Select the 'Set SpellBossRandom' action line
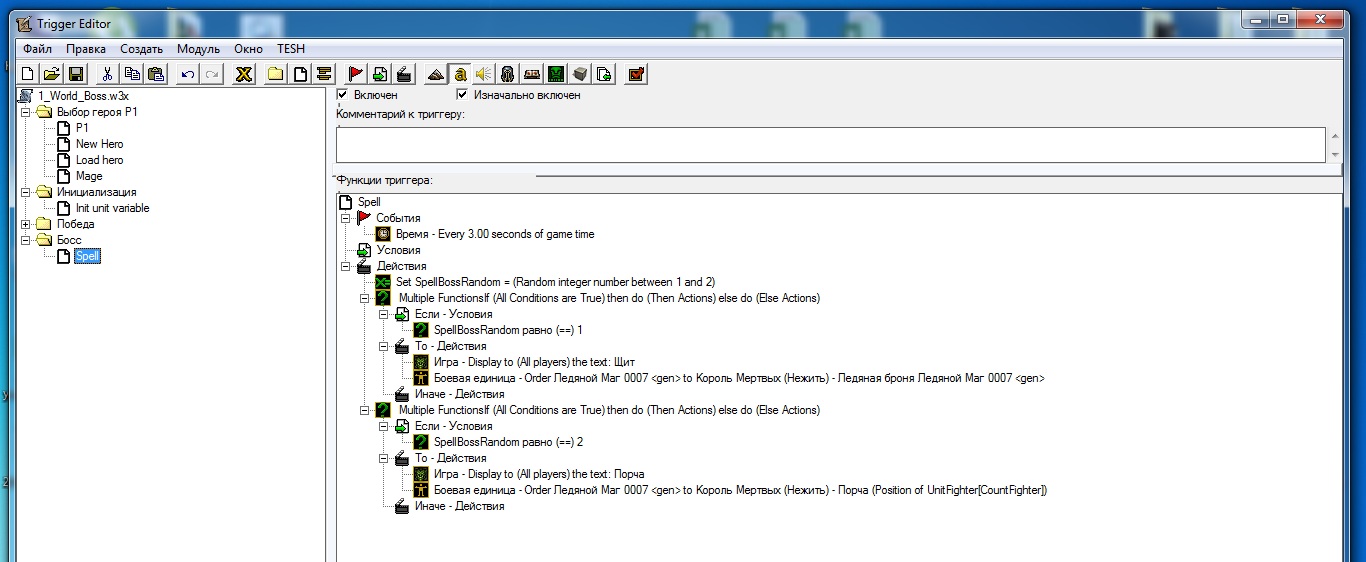 [555, 282]
